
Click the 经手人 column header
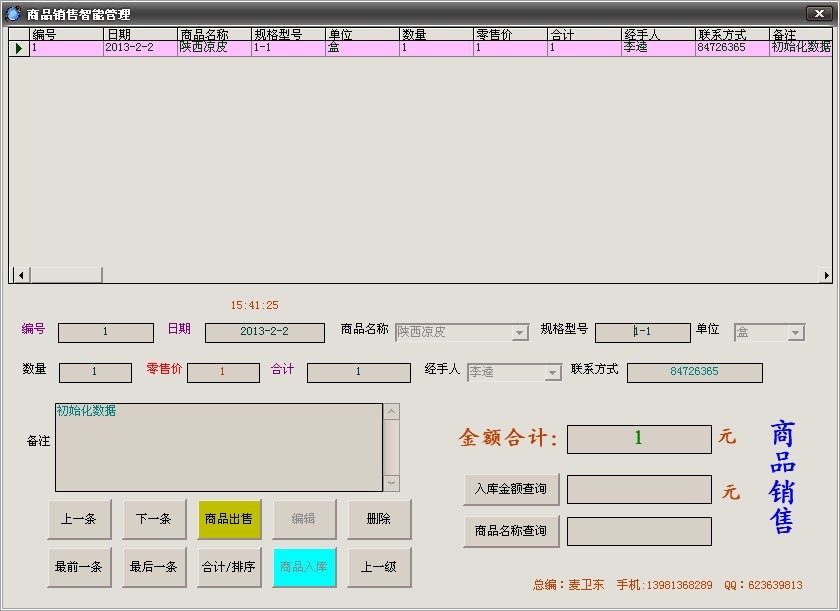click(x=658, y=34)
